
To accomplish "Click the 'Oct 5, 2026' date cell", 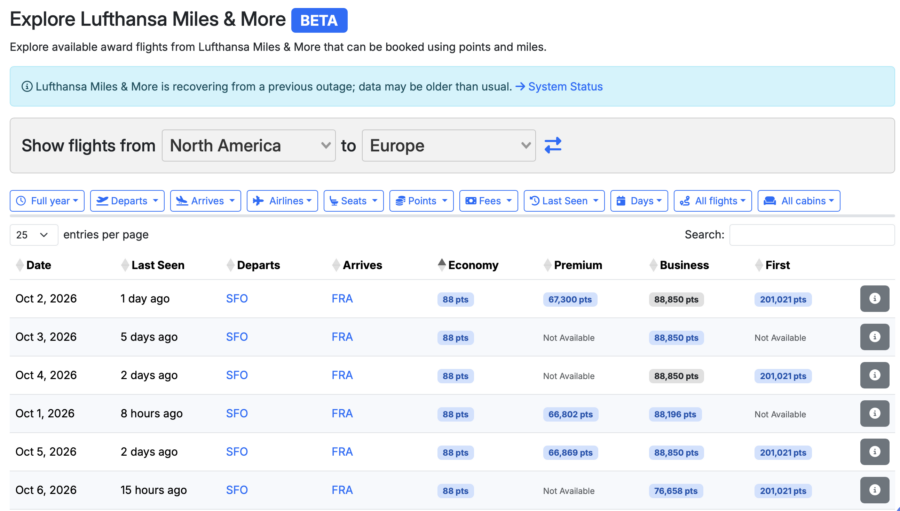I will click(46, 452).
